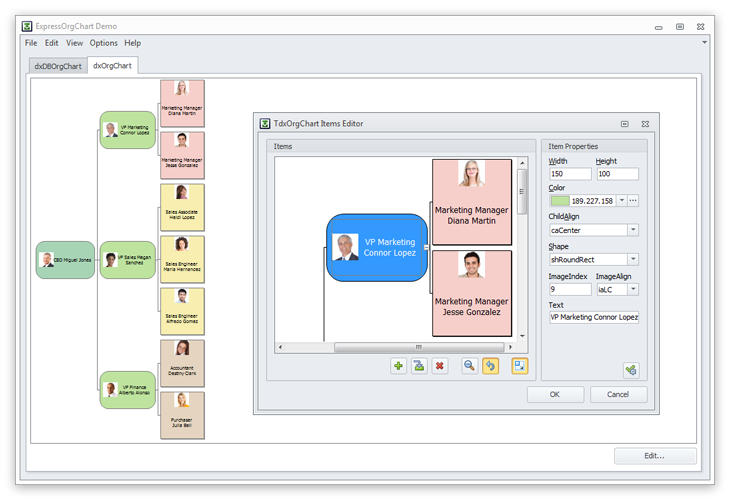Screen dimensions: 730x500
Task: Select Sales Engineer Maria Hernandez node
Action: point(182,259)
